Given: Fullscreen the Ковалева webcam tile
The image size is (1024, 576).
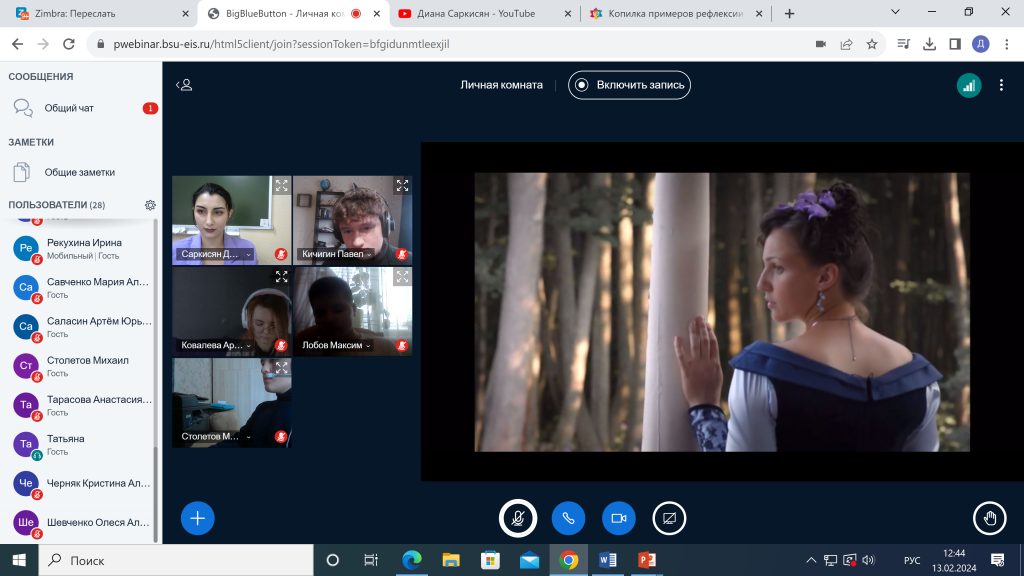Looking at the screenshot, I should coord(281,277).
